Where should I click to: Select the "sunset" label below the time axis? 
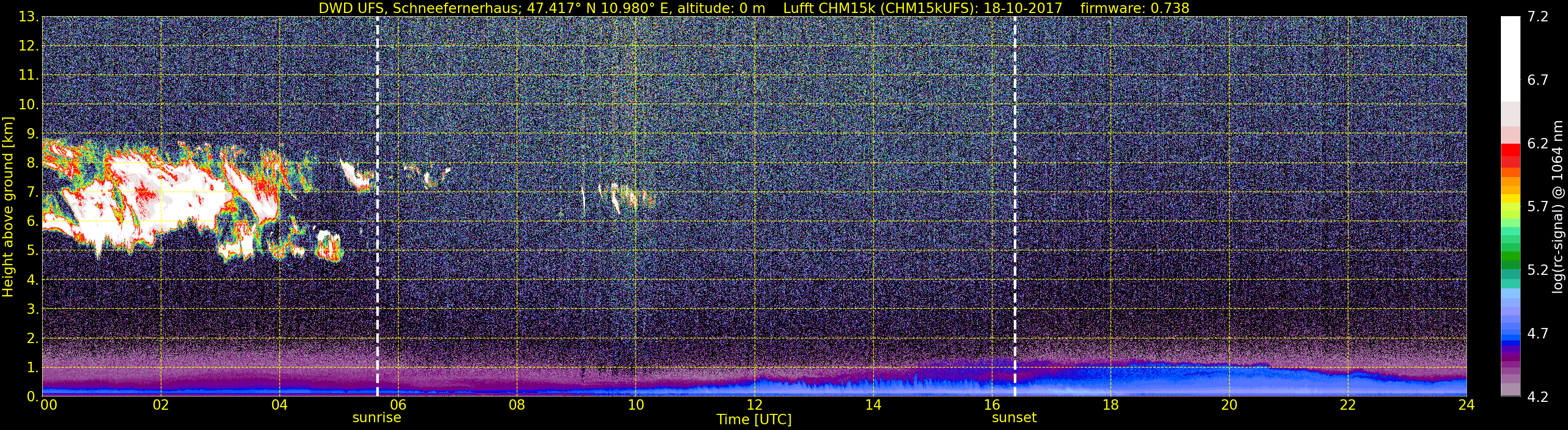click(1014, 418)
